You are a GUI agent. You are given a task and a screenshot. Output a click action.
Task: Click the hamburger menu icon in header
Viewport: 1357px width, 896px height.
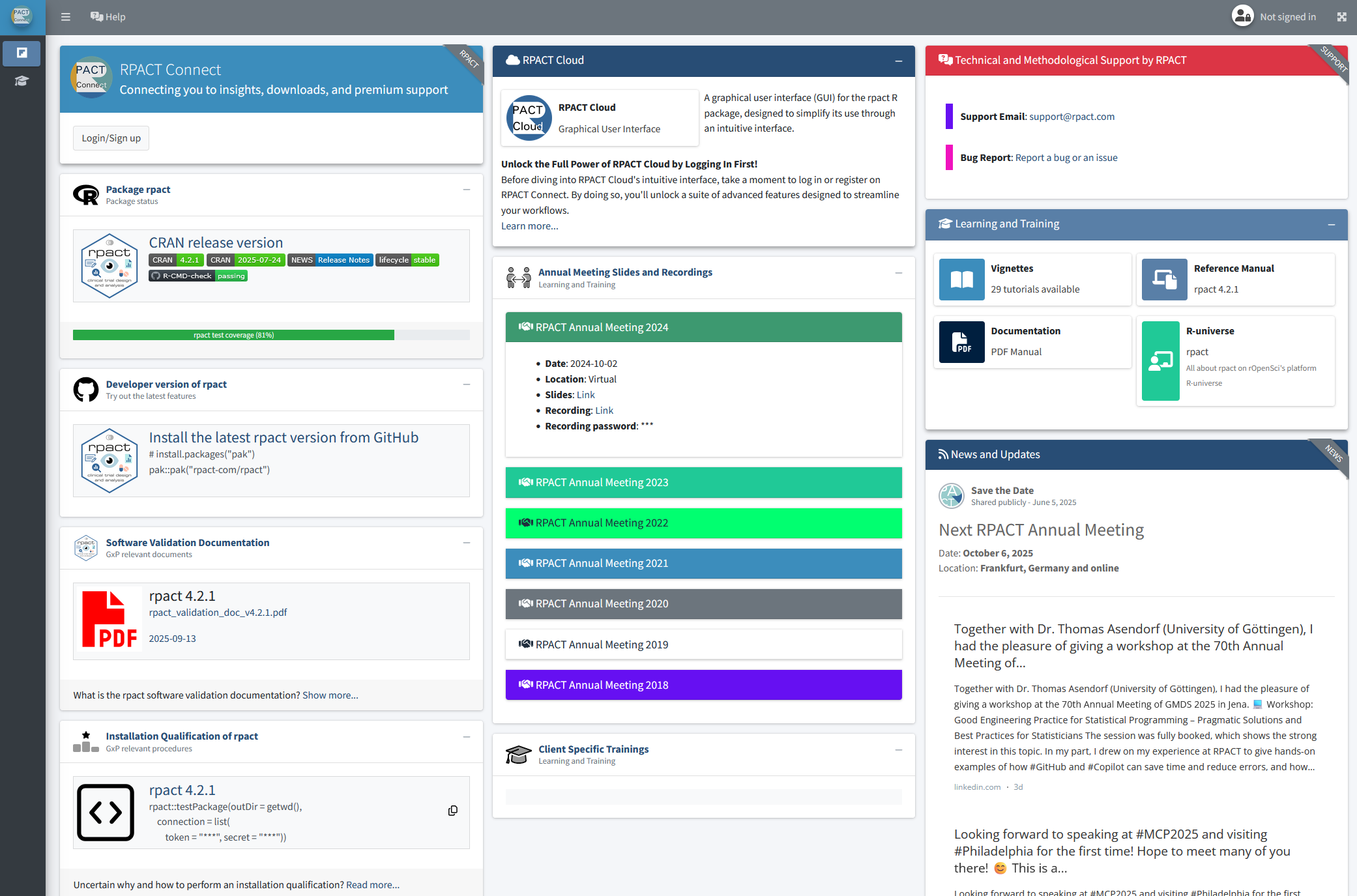tap(65, 17)
